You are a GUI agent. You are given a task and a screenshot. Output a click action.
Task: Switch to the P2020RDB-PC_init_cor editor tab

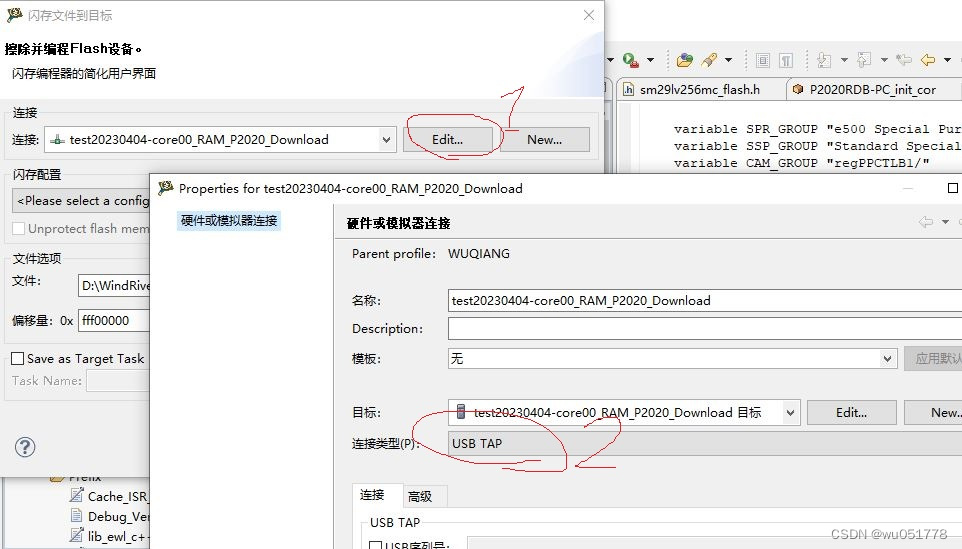pos(872,90)
